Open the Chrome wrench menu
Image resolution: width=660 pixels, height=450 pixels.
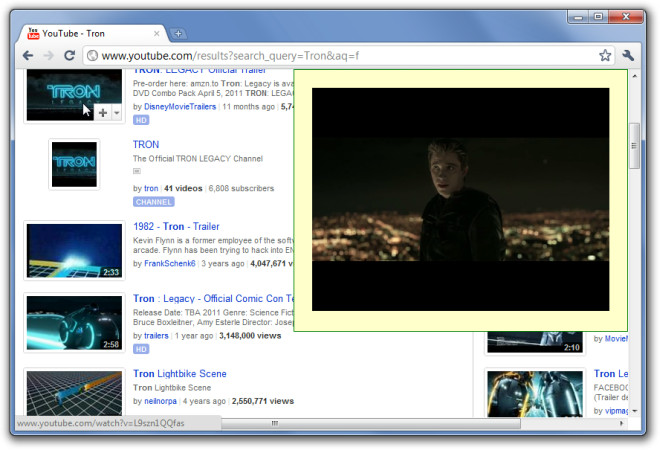(x=628, y=55)
